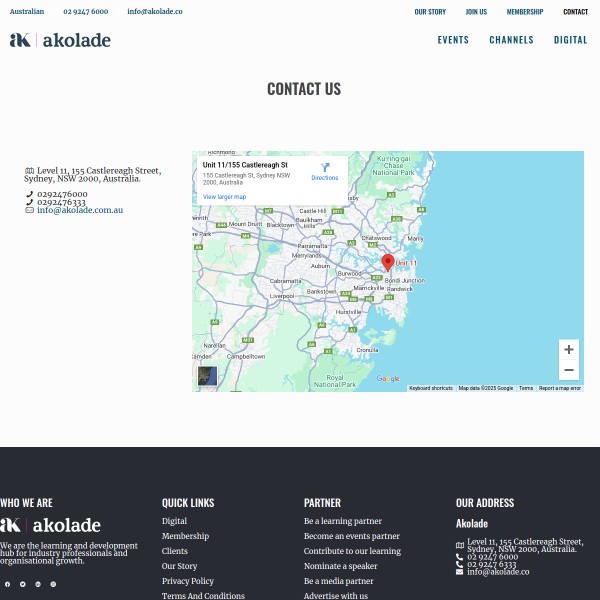The height and width of the screenshot is (600, 600).
Task: Zoom in on the map
Action: click(568, 350)
